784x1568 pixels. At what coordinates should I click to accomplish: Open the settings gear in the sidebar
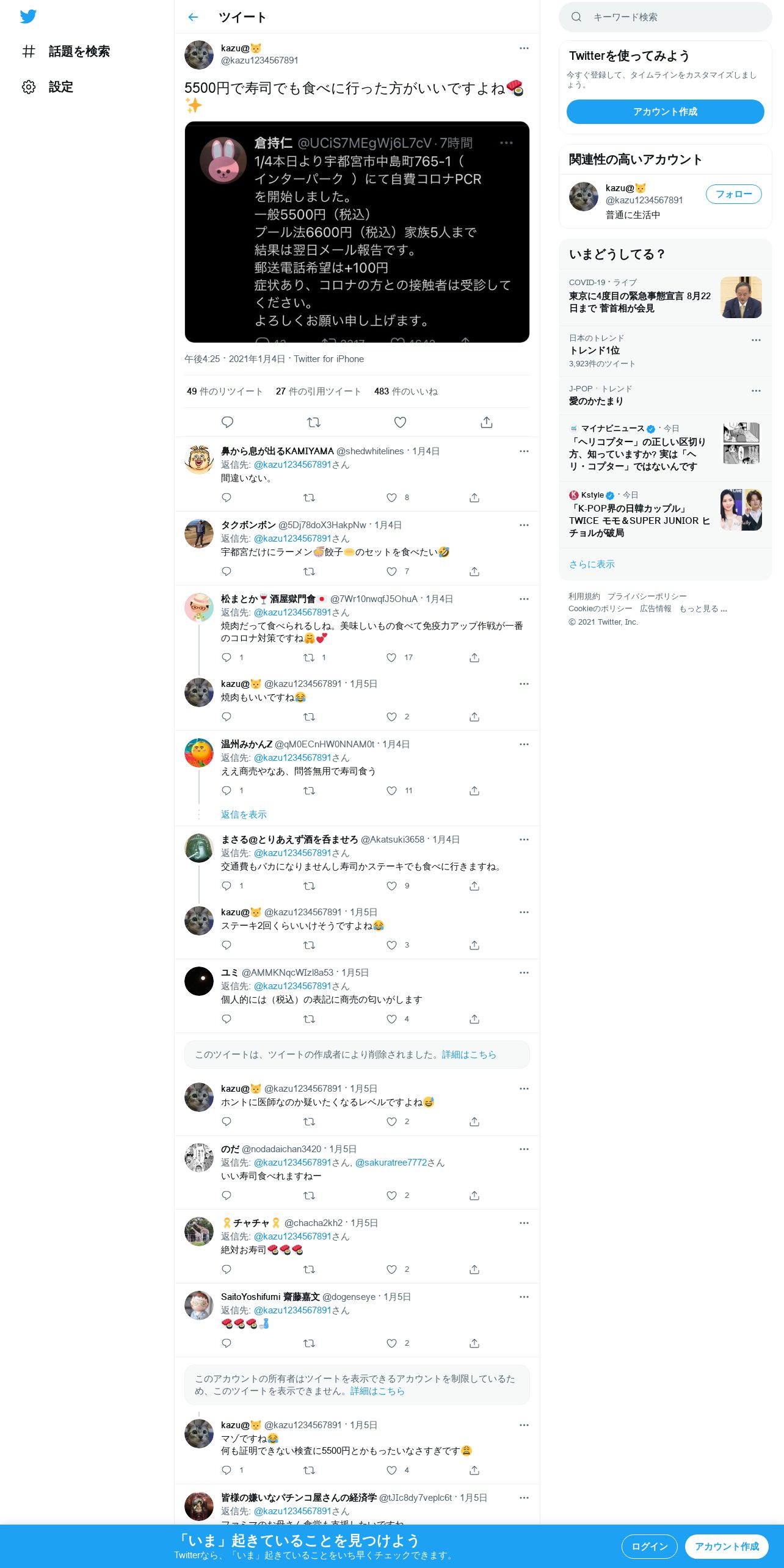pyautogui.click(x=29, y=87)
